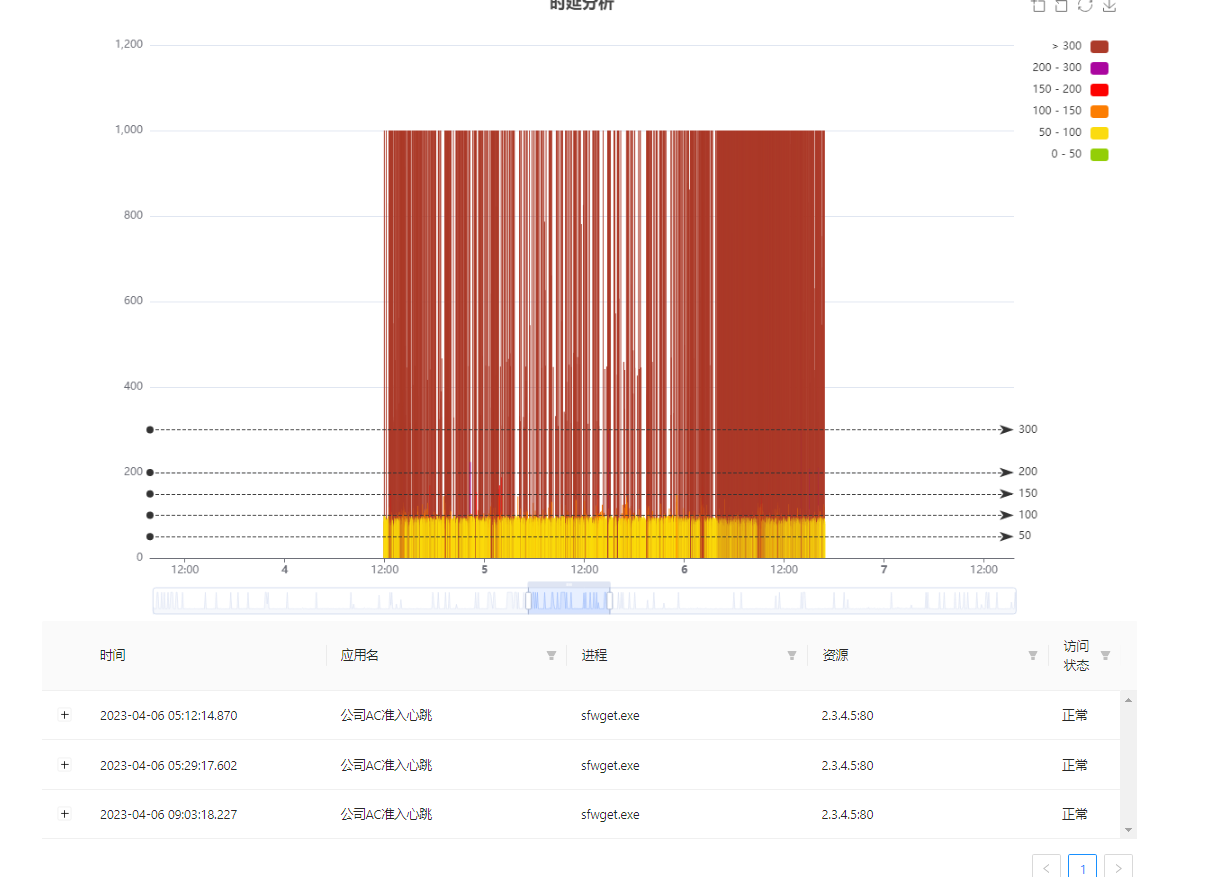Restore the chart with the refresh icon
Screen dimensions: 1209x877
click(x=1085, y=6)
